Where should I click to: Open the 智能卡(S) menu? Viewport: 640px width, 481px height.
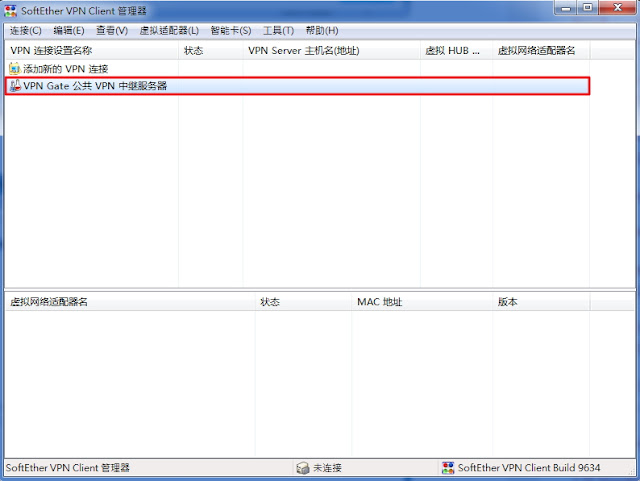coord(231,31)
